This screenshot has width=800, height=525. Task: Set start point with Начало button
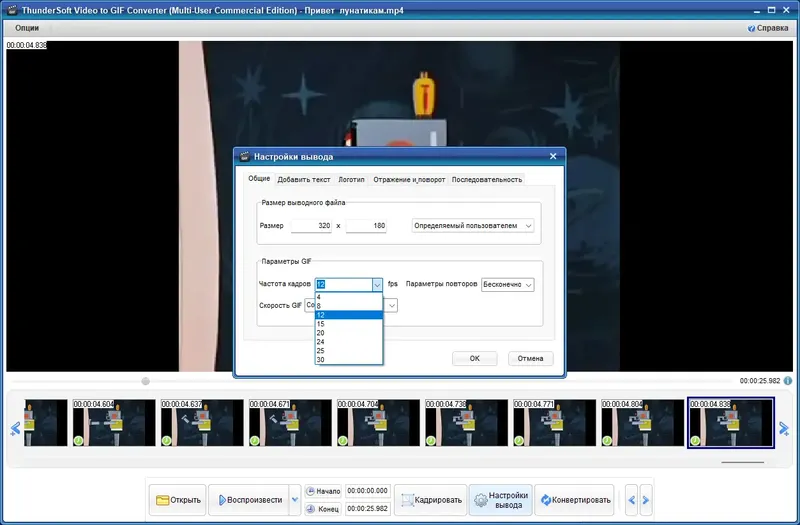click(323, 491)
